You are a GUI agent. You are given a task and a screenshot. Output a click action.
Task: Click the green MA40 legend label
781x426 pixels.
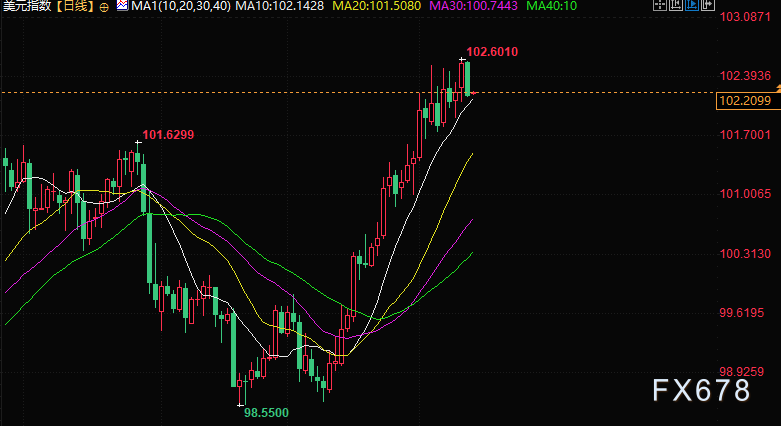[x=551, y=6]
